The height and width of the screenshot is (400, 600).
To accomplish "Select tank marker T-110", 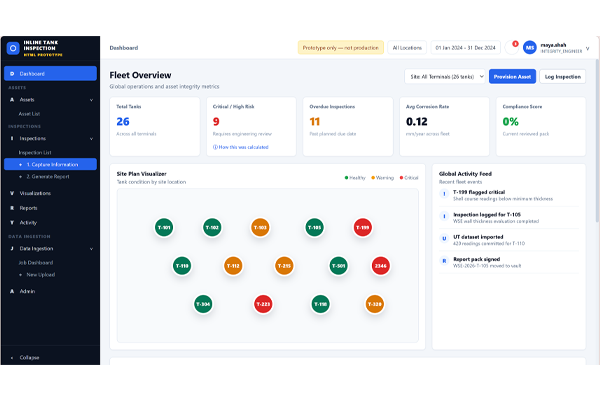I will [182, 266].
